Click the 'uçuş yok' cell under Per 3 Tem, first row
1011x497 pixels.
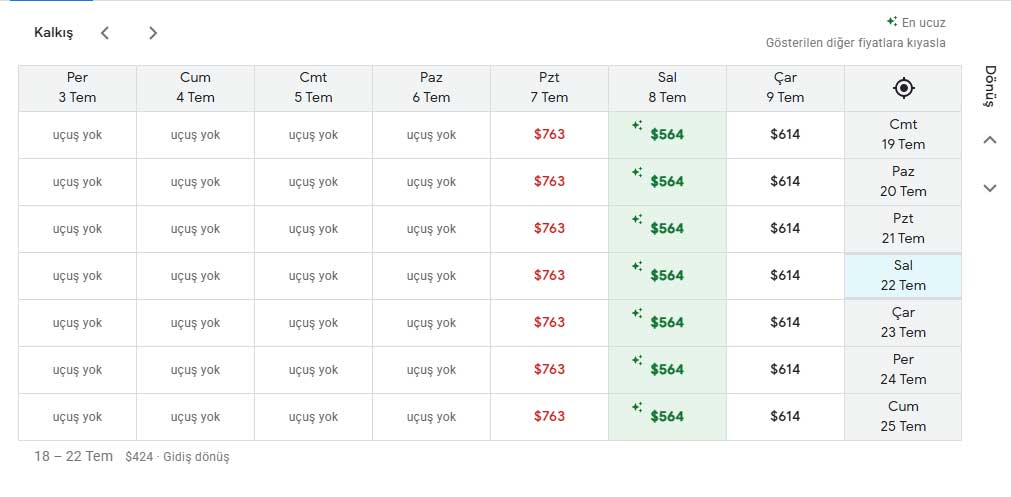(77, 135)
